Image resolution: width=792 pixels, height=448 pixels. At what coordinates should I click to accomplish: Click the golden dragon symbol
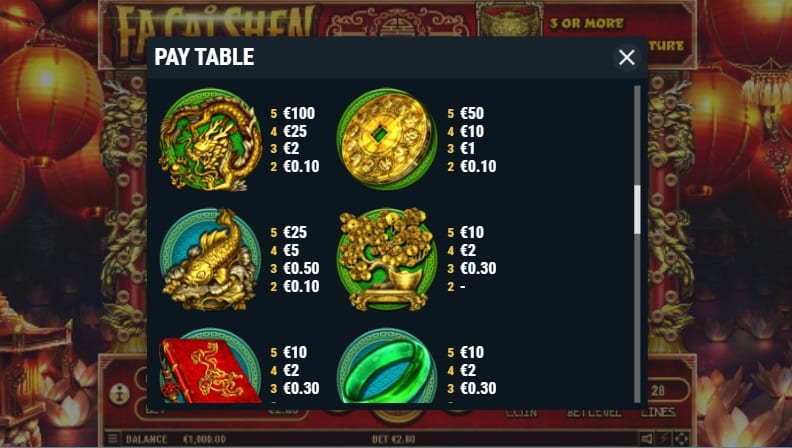211,140
